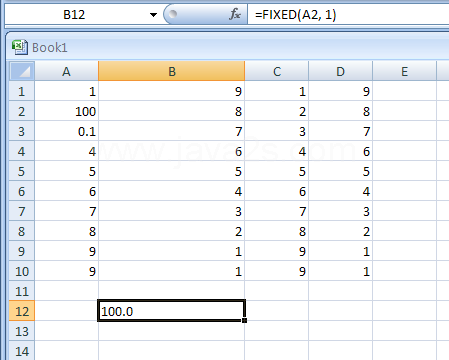Click the fill handle of cell B12
Image resolution: width=449 pixels, height=360 pixels.
pos(245,320)
